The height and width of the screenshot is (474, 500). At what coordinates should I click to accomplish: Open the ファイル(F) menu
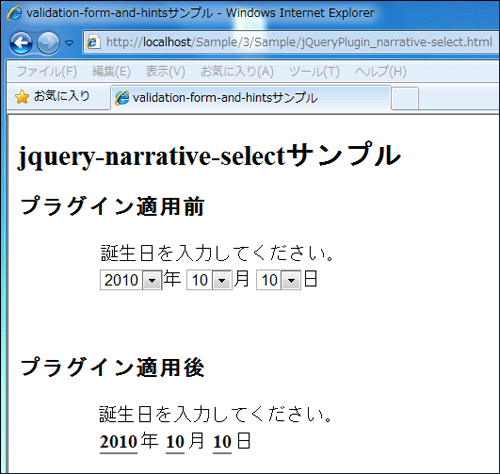pos(47,72)
